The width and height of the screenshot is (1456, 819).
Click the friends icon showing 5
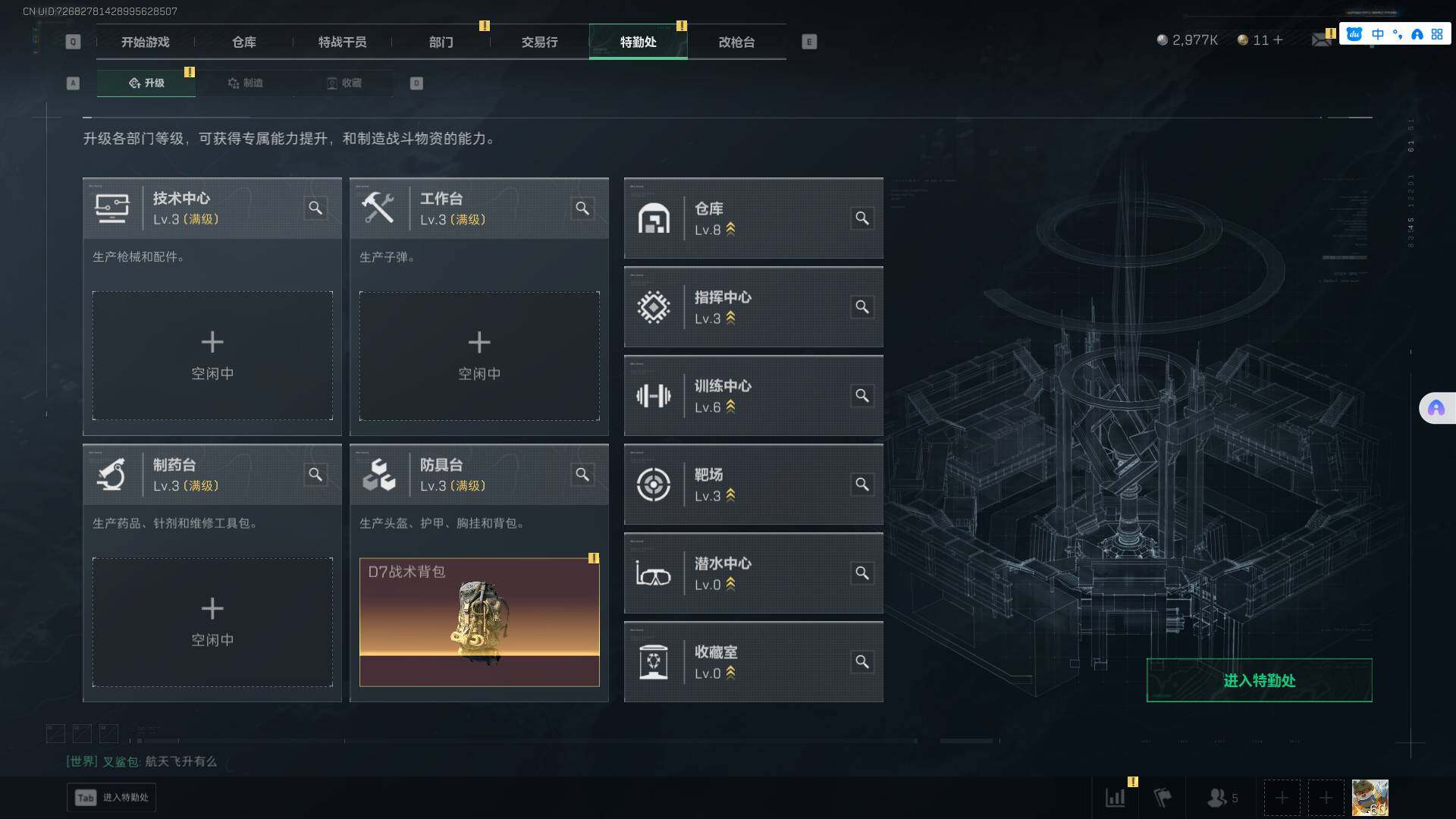pyautogui.click(x=1222, y=798)
